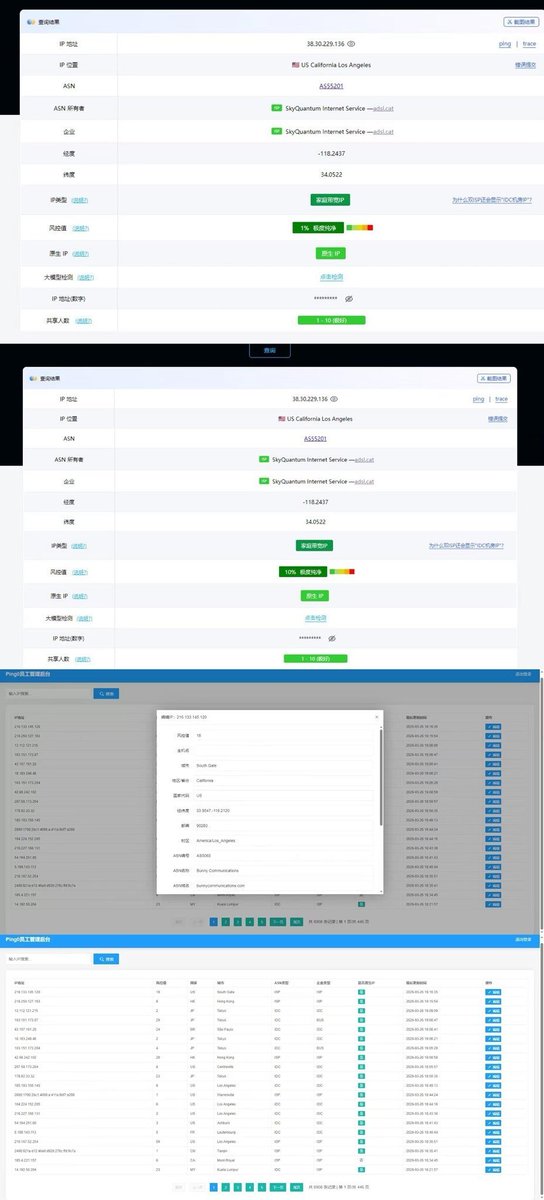Go to page 5 in the unobscured admin pagination
The width and height of the screenshot is (544, 1200).
point(262,1187)
